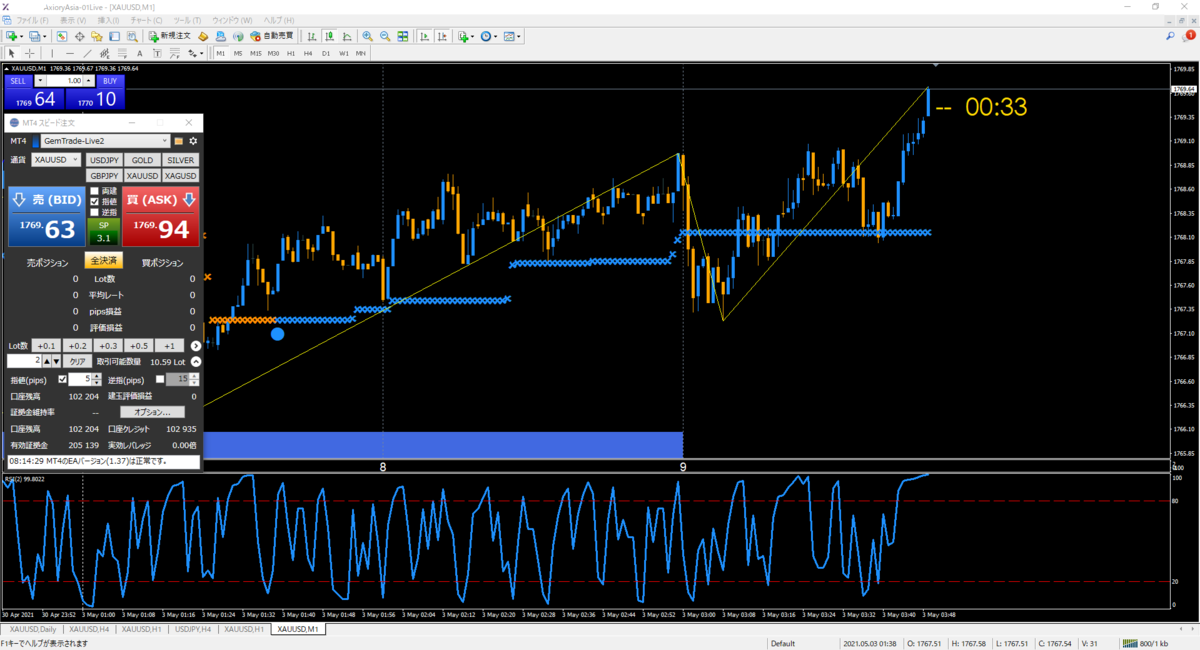The height and width of the screenshot is (650, 1200).
Task: Select the horizontal line drawing tool
Action: [x=70, y=53]
